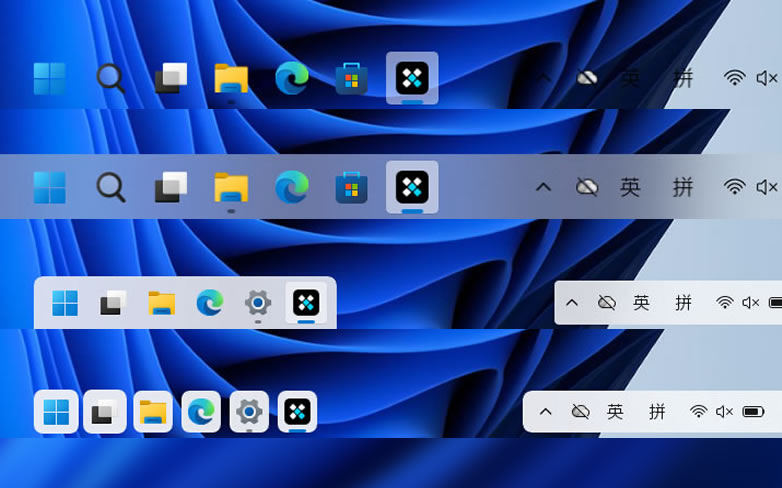
Task: Open Start menu on the gray blurred taskbar
Action: point(49,188)
